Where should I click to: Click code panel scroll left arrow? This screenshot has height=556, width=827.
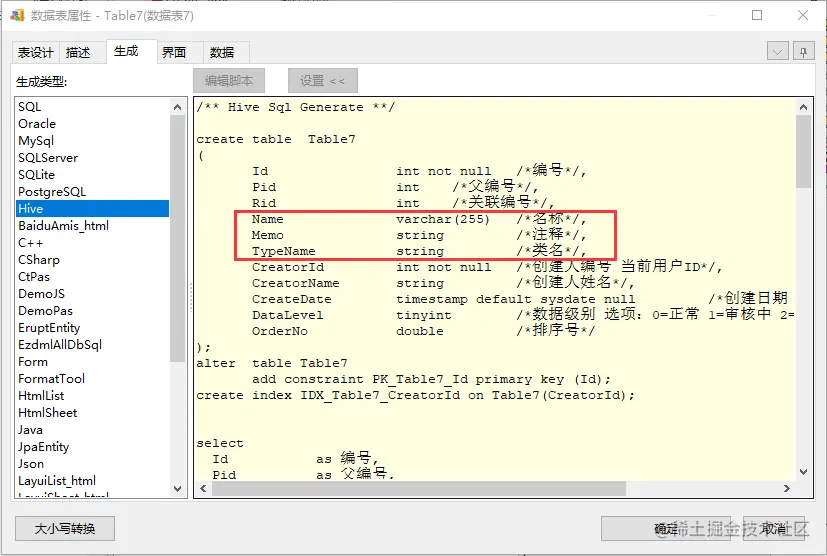[204, 488]
